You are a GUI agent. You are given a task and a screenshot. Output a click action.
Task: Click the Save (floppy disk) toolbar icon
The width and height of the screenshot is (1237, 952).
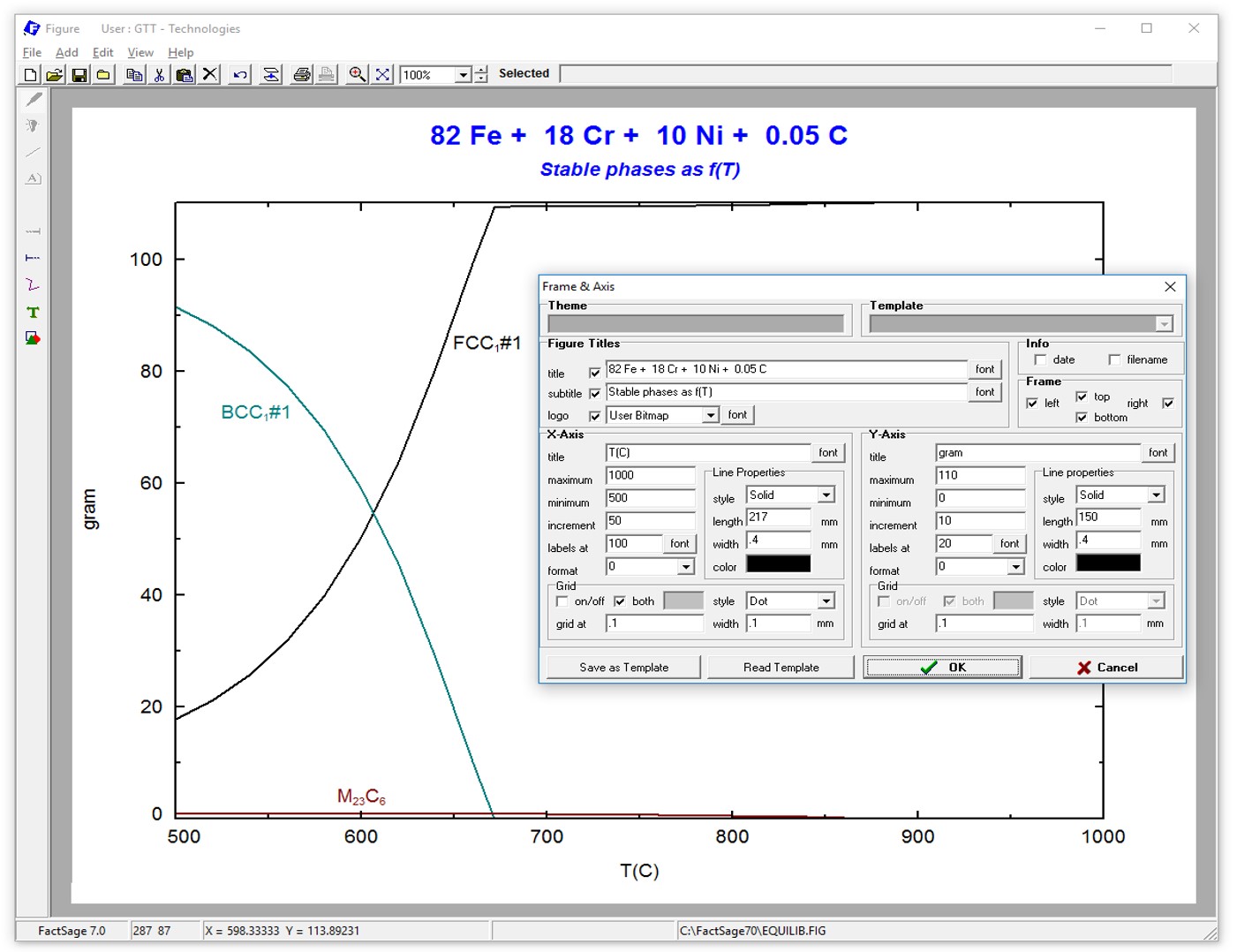[x=79, y=75]
